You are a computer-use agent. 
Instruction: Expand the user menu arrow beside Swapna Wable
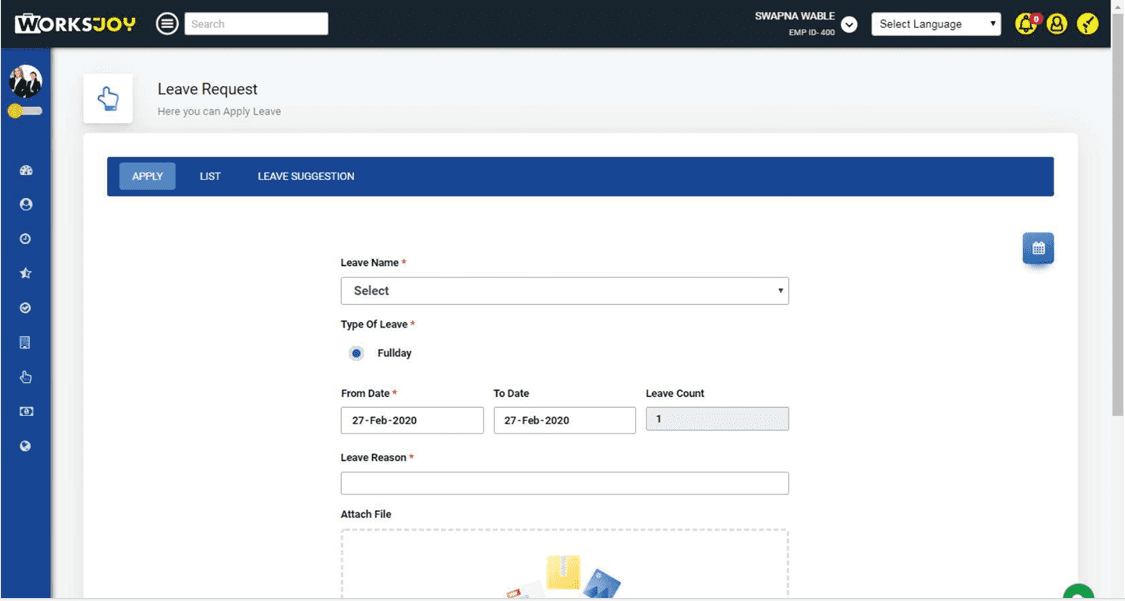849,25
